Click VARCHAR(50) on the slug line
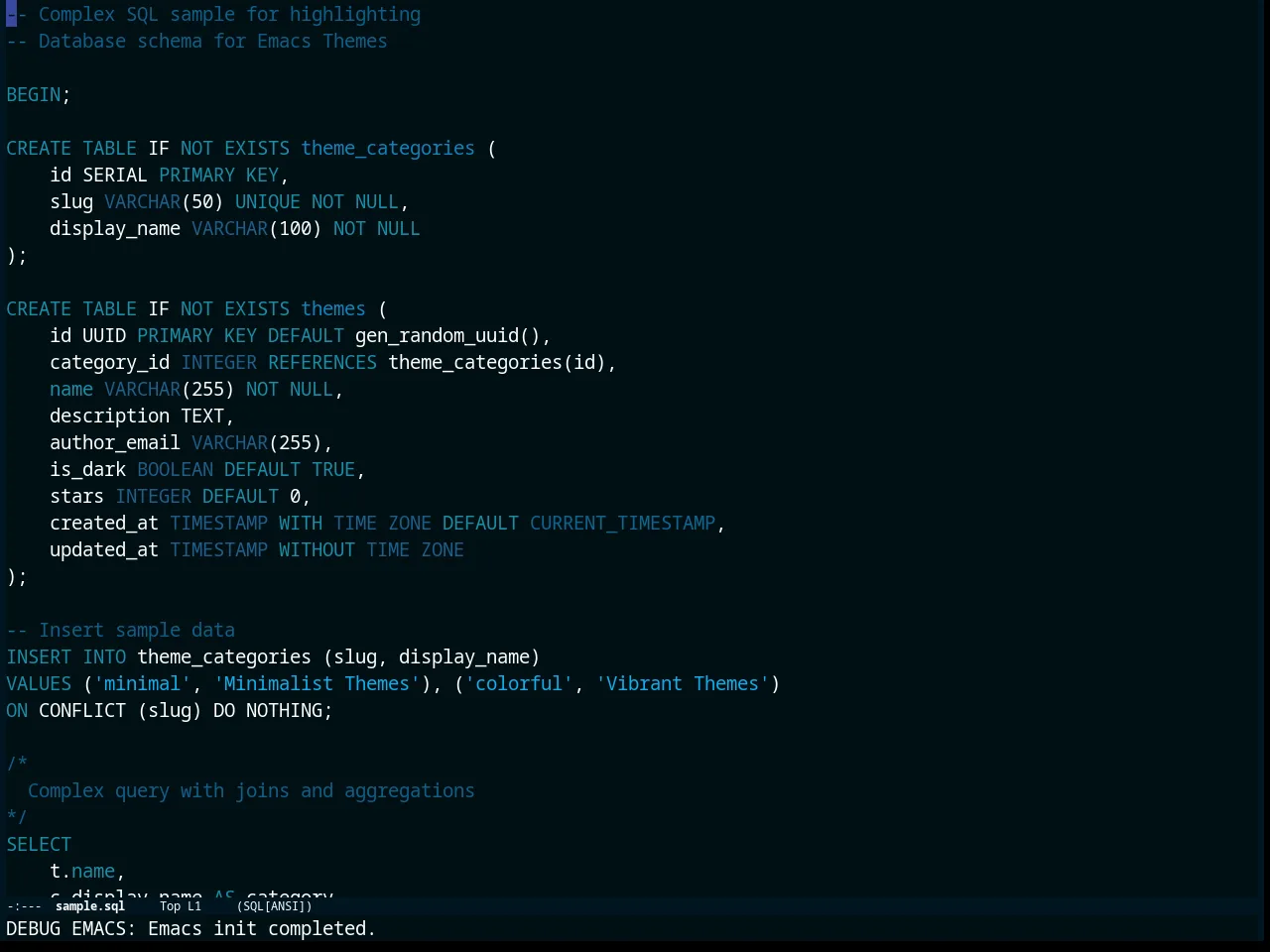Image resolution: width=1270 pixels, height=952 pixels. click(164, 202)
